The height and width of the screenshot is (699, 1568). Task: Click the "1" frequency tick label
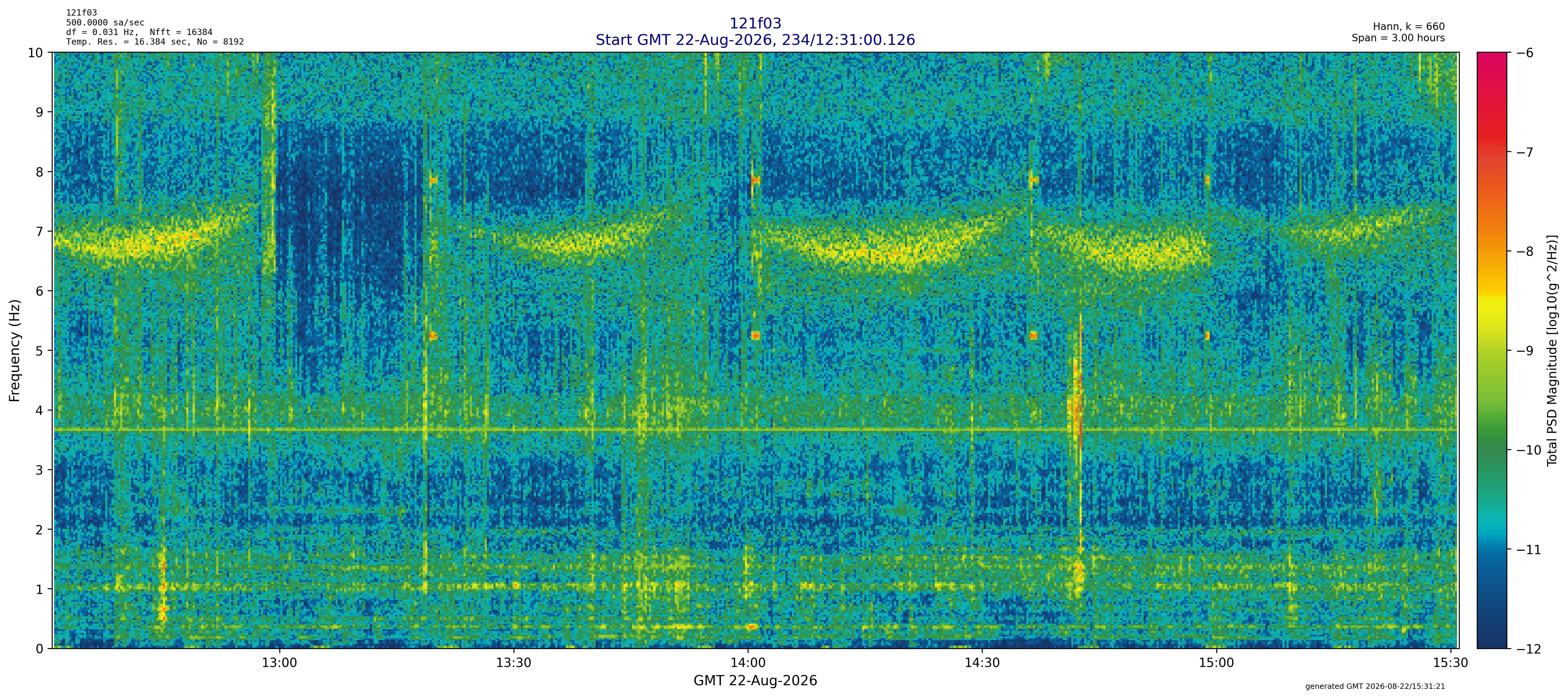pyautogui.click(x=39, y=590)
